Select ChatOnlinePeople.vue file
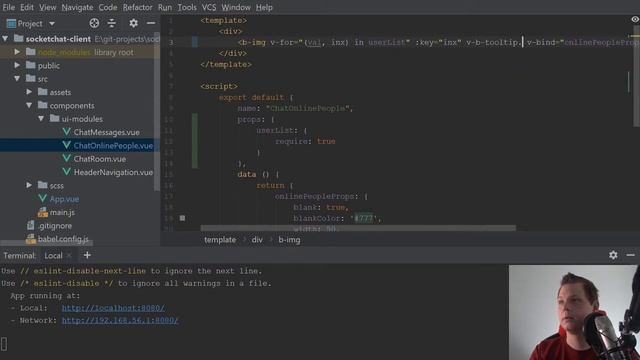 point(113,146)
